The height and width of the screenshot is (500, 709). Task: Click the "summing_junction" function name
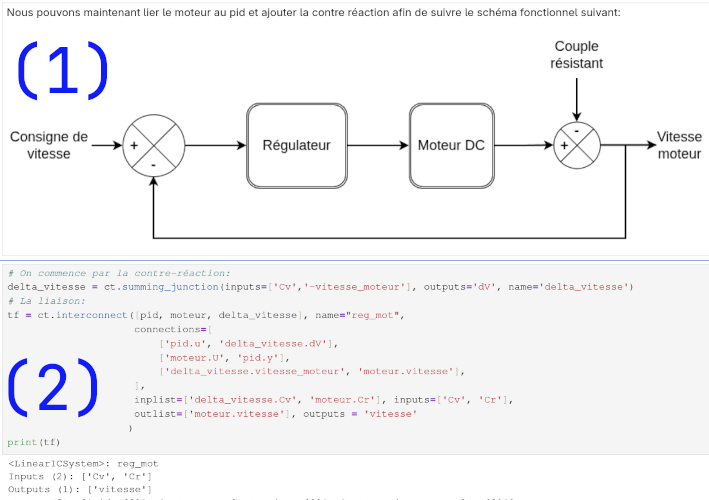point(170,287)
